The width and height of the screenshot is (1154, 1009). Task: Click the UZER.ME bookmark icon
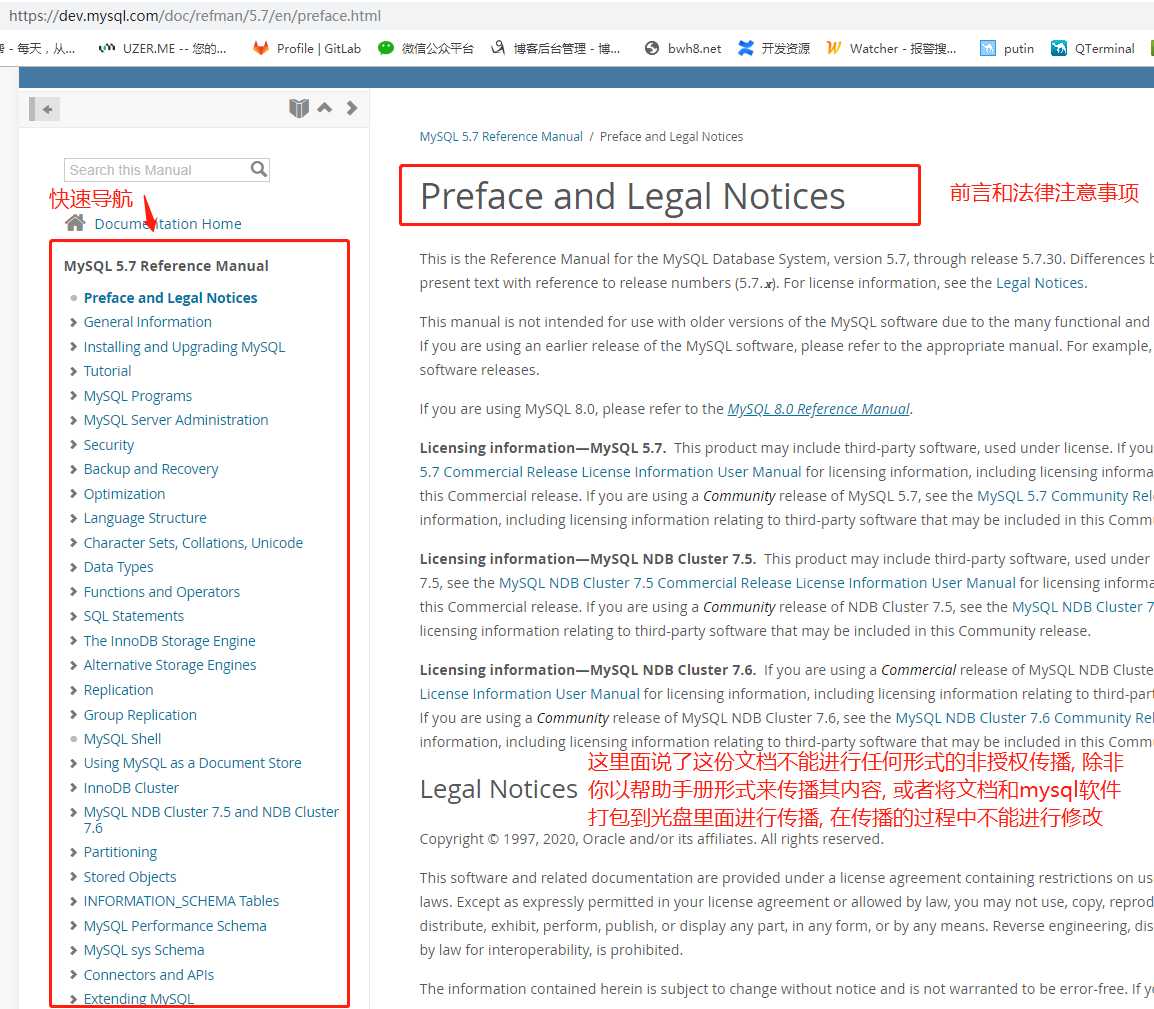107,48
